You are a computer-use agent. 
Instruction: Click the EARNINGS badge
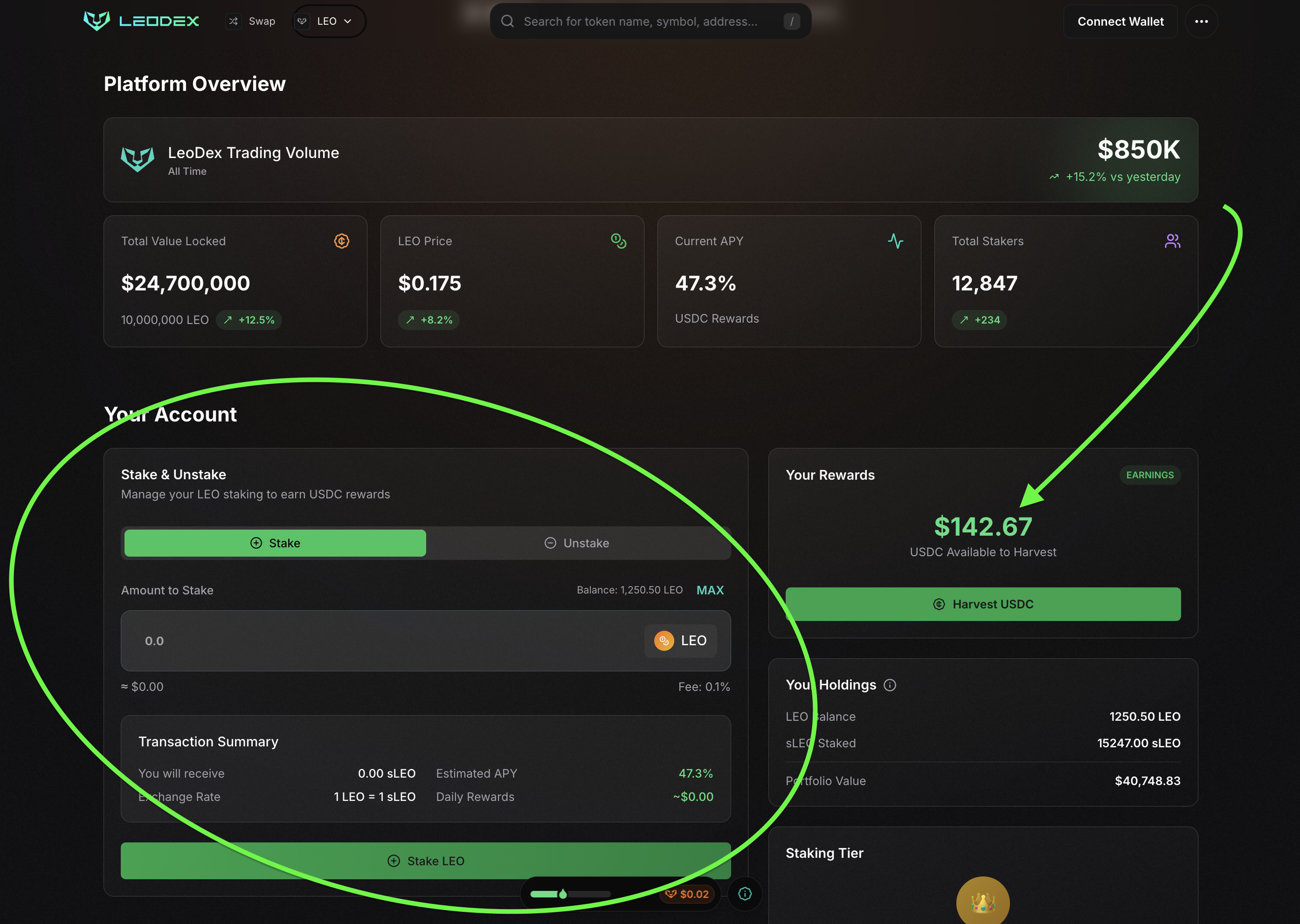(1150, 475)
